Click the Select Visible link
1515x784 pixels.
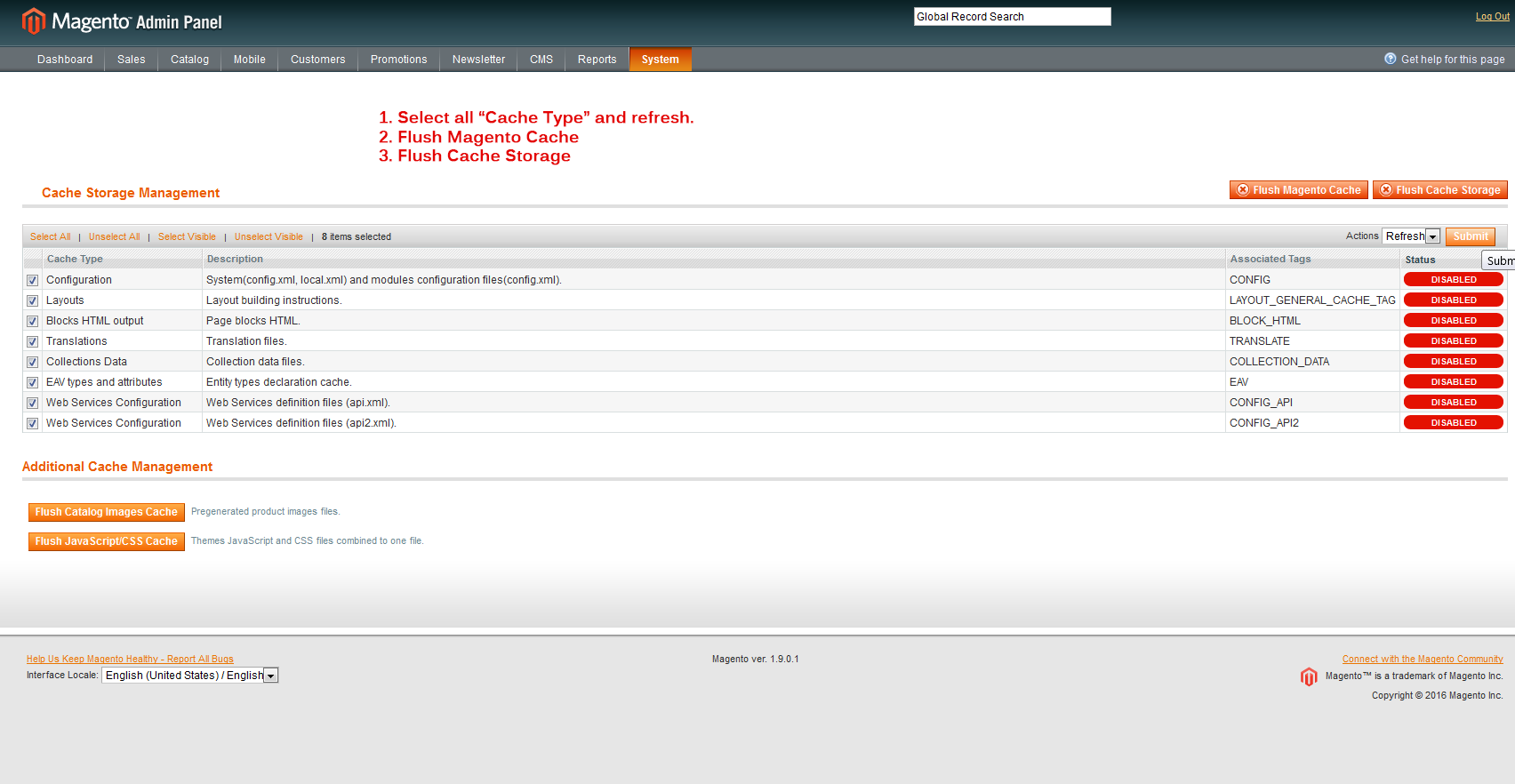click(x=187, y=236)
